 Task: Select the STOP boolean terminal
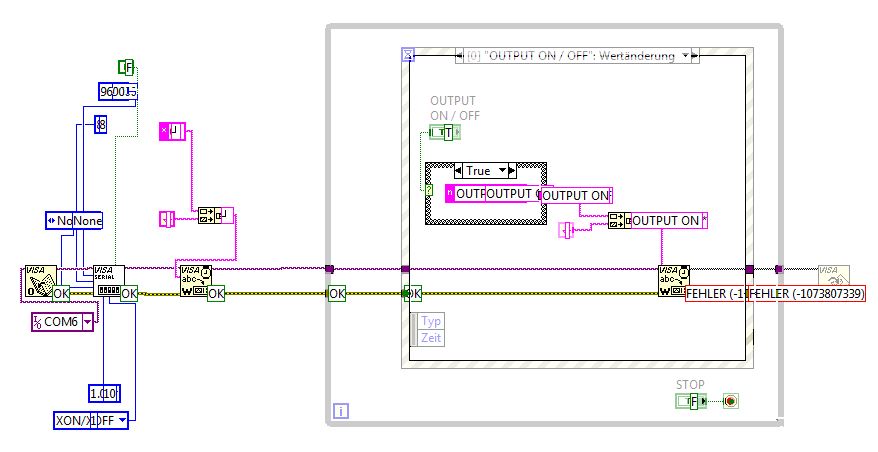(x=691, y=401)
